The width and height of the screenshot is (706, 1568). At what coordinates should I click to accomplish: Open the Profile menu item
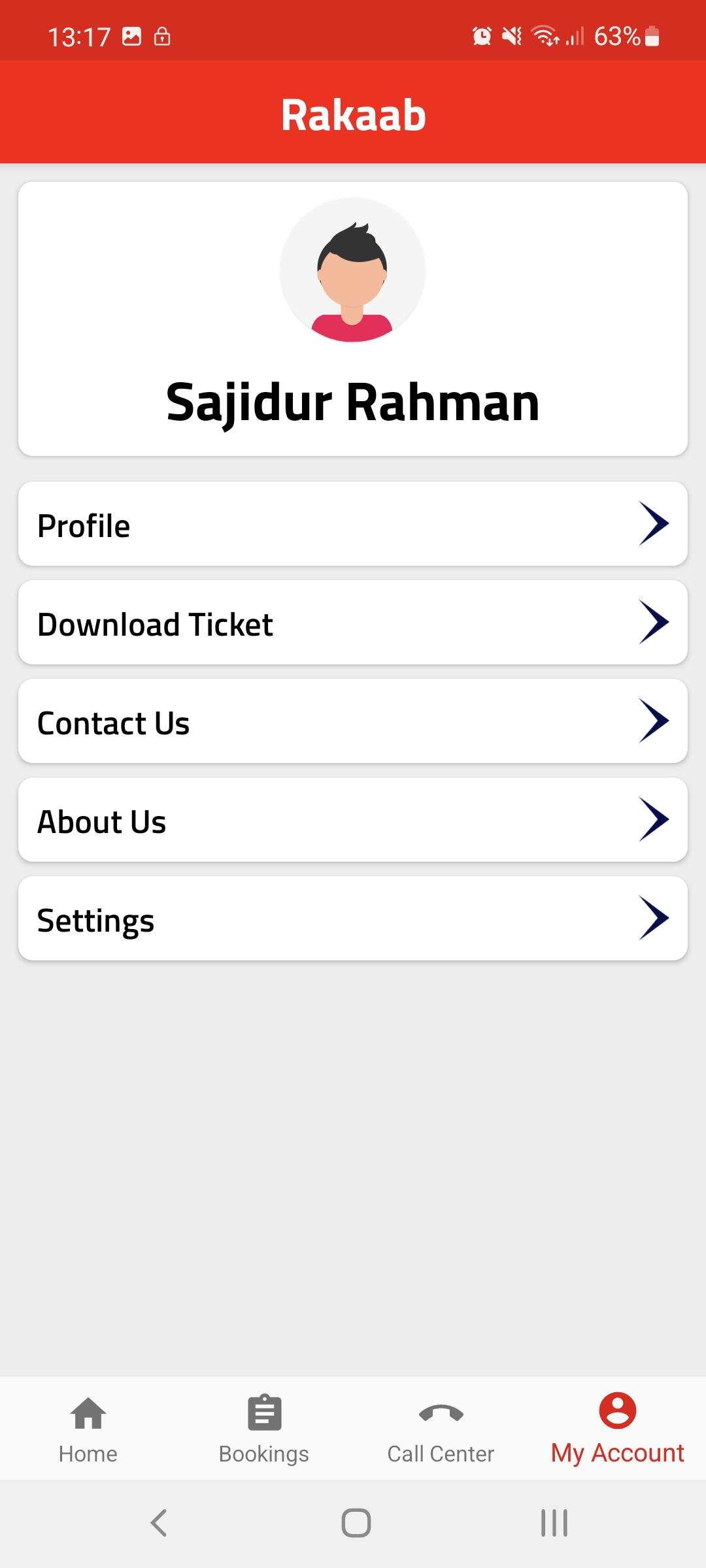click(84, 526)
